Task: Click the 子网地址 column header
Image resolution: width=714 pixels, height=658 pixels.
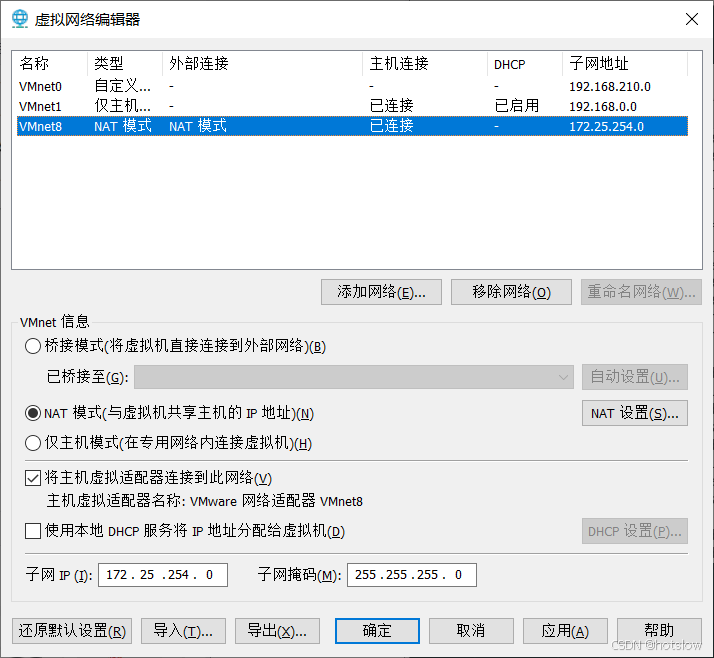Action: [x=625, y=64]
